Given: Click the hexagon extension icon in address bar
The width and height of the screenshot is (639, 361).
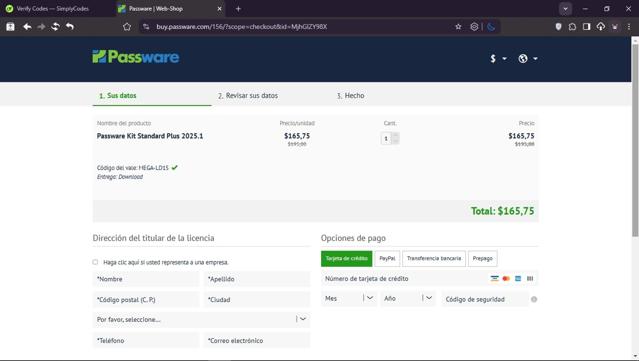Looking at the screenshot, I should click(x=474, y=26).
